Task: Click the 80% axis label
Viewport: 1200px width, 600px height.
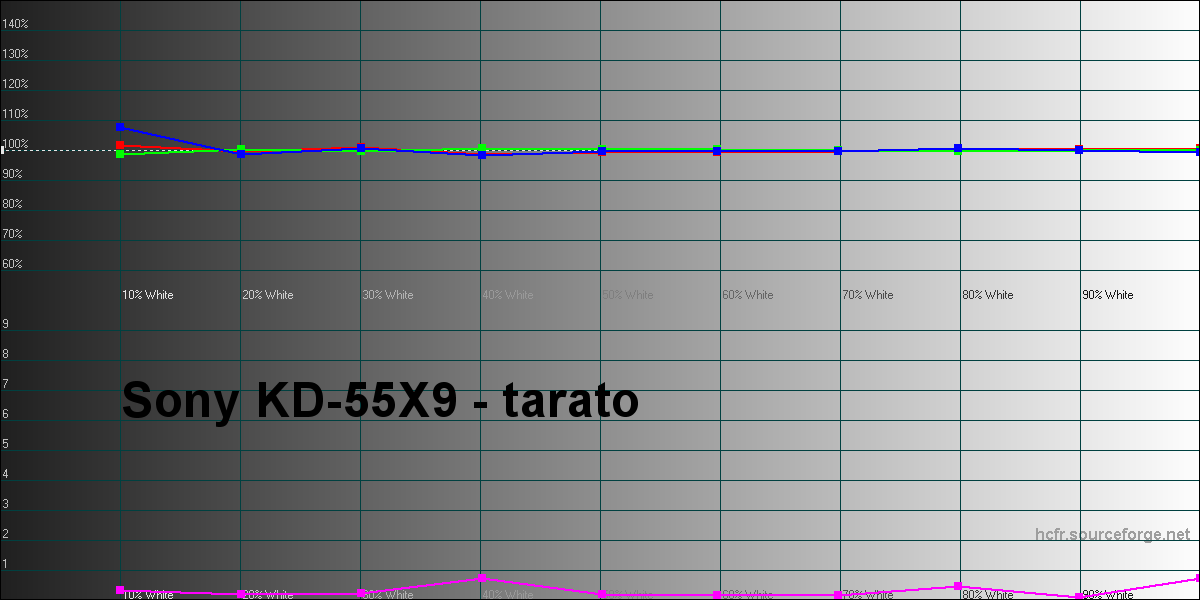Action: point(12,204)
